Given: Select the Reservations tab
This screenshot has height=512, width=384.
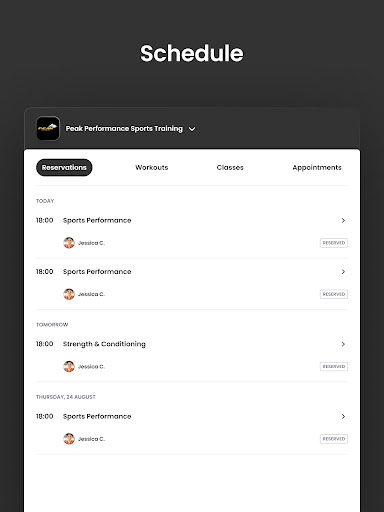Looking at the screenshot, I should pyautogui.click(x=64, y=167).
